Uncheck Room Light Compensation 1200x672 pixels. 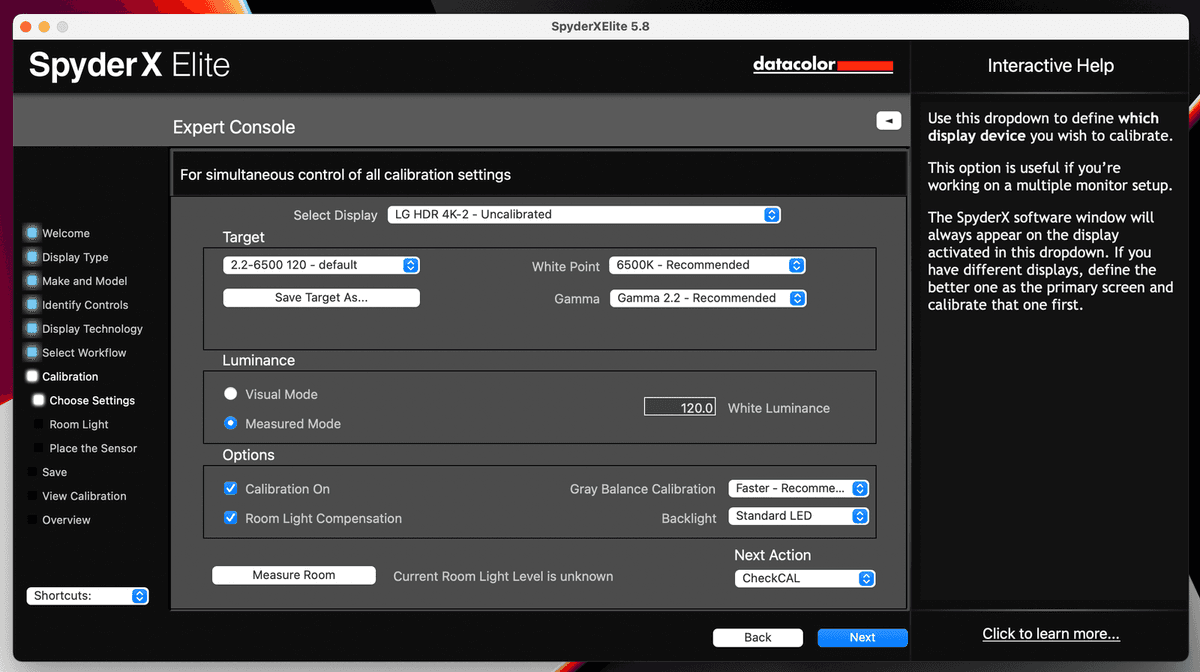(231, 518)
